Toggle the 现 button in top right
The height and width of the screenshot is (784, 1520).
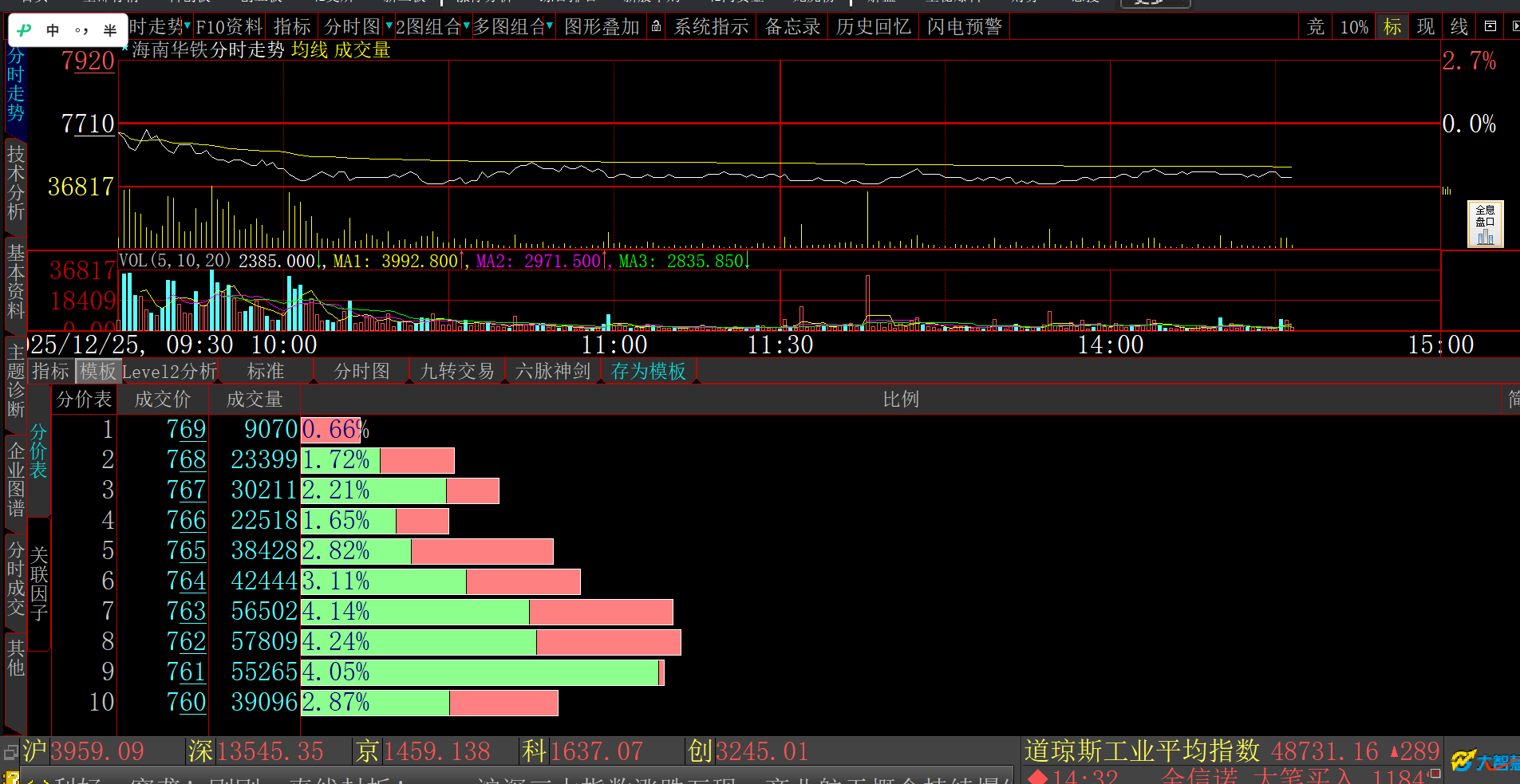(1426, 27)
